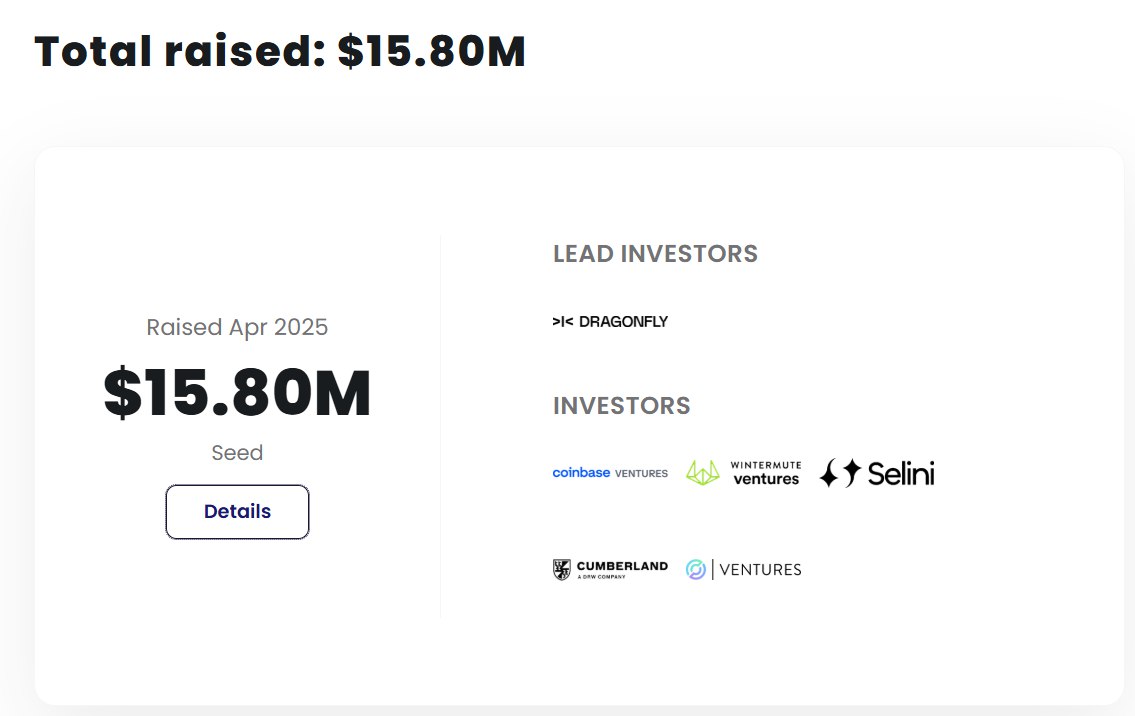
Task: Select the VENTURES text beside the swirl icon
Action: tap(760, 570)
